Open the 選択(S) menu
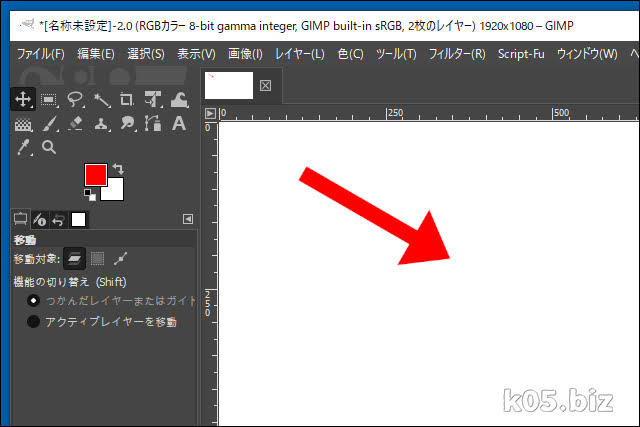 pos(146,54)
